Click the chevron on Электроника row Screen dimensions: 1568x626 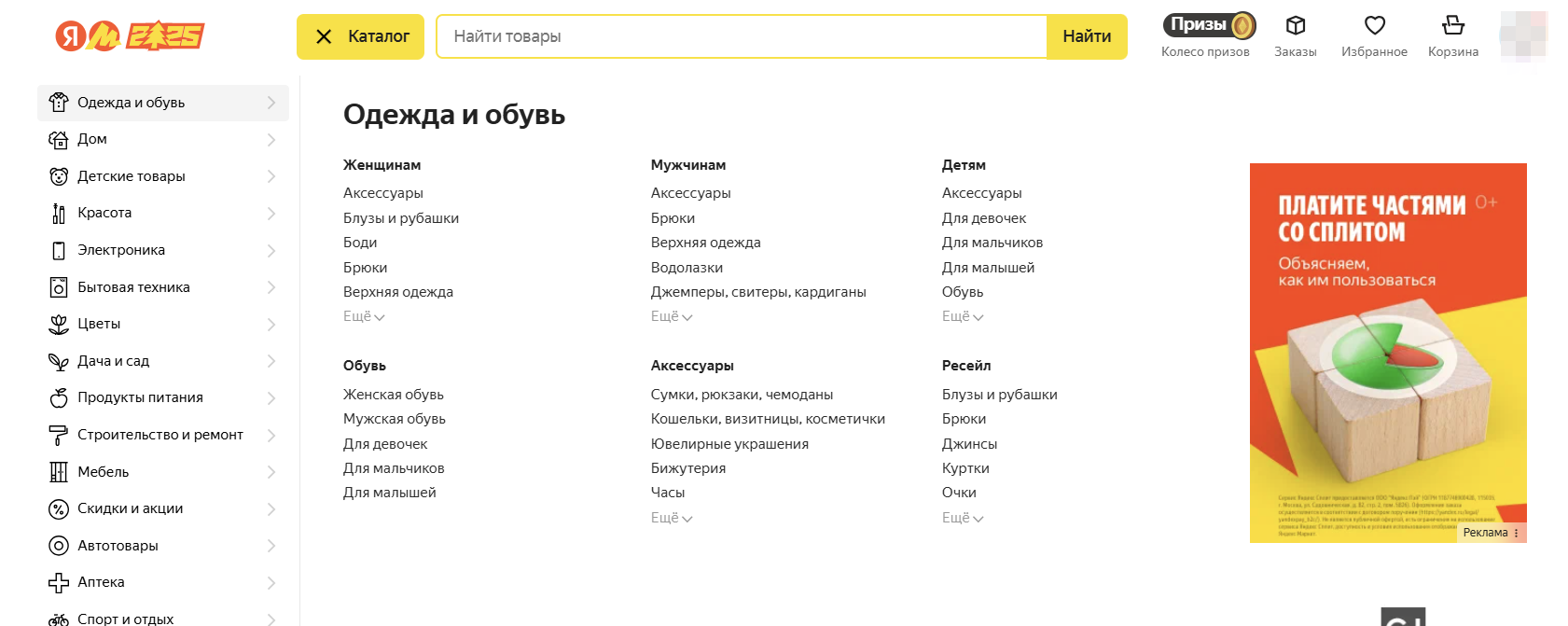(x=271, y=250)
